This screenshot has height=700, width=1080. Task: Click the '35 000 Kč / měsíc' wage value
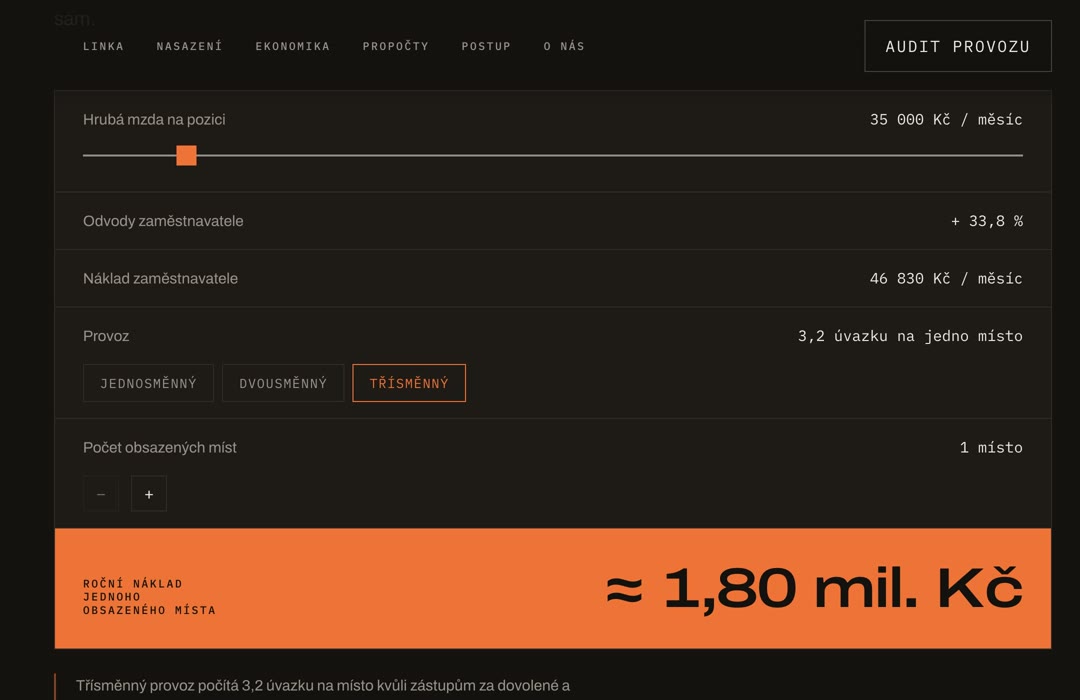(946, 119)
